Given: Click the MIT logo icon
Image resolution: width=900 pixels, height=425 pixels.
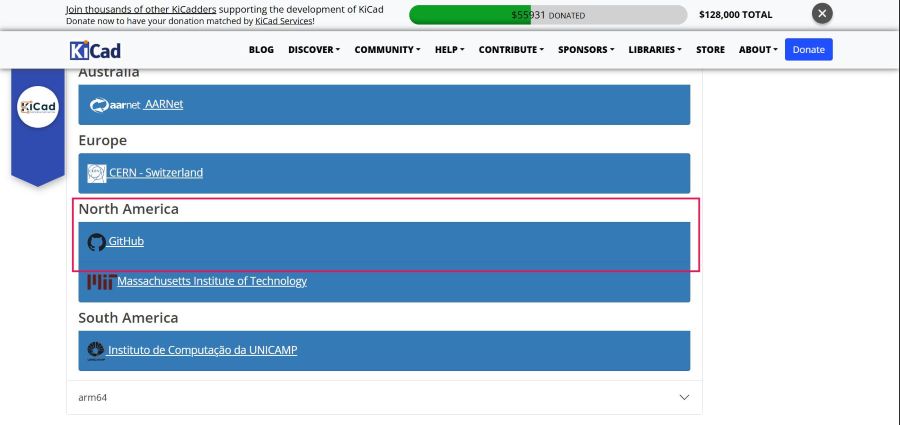Looking at the screenshot, I should point(102,281).
